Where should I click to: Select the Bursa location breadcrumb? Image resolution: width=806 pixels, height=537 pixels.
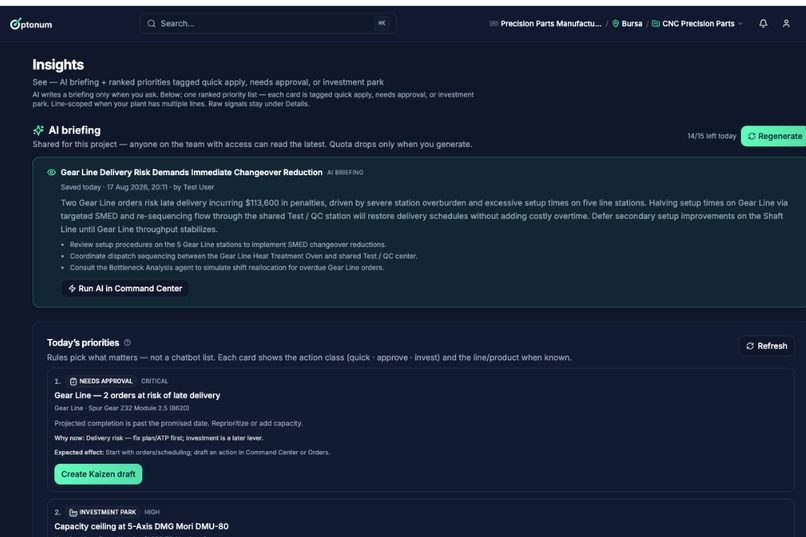pos(632,24)
